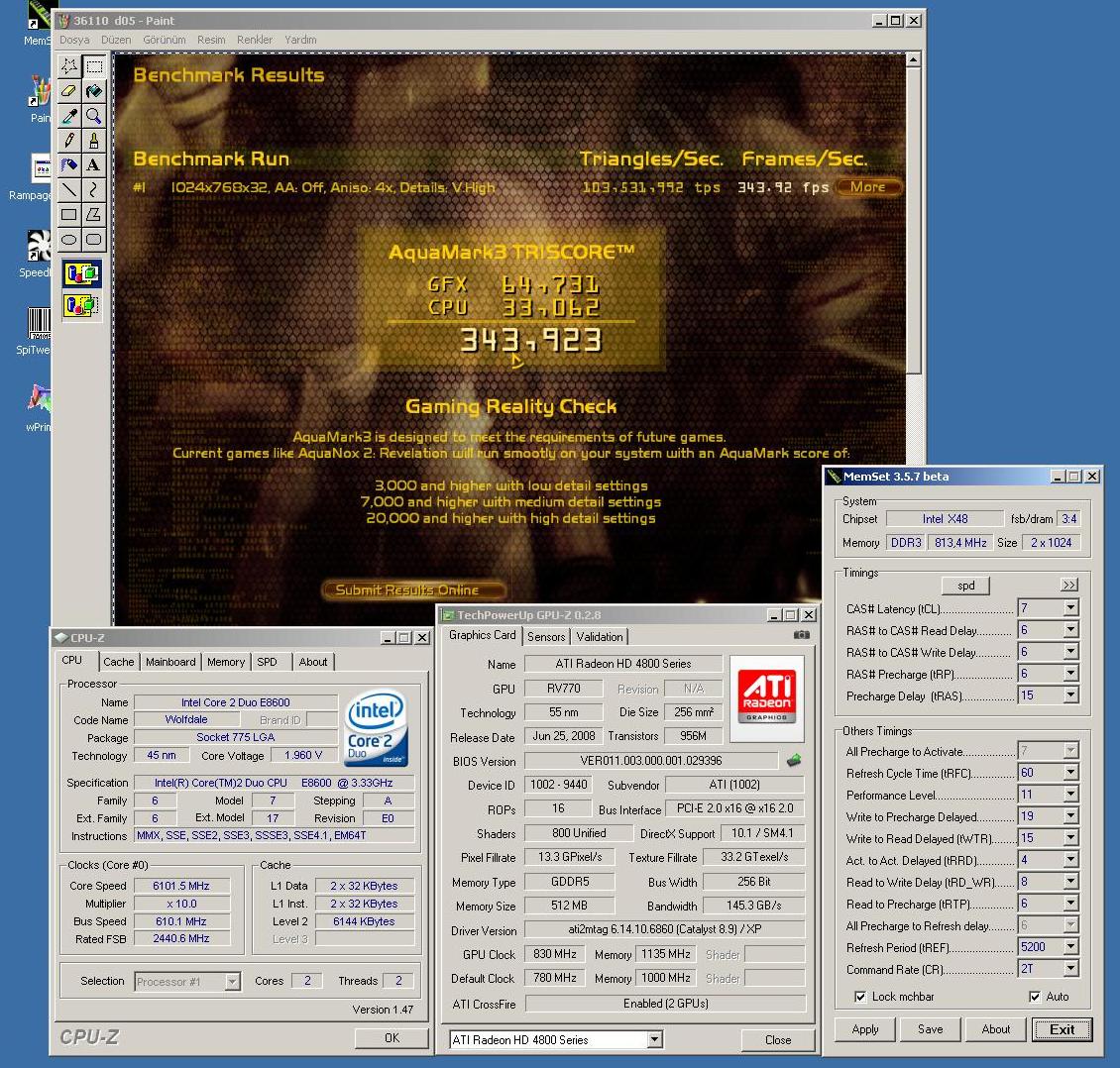The width and height of the screenshot is (1120, 1068).
Task: Open the Performance Level dropdown
Action: pos(1070,795)
